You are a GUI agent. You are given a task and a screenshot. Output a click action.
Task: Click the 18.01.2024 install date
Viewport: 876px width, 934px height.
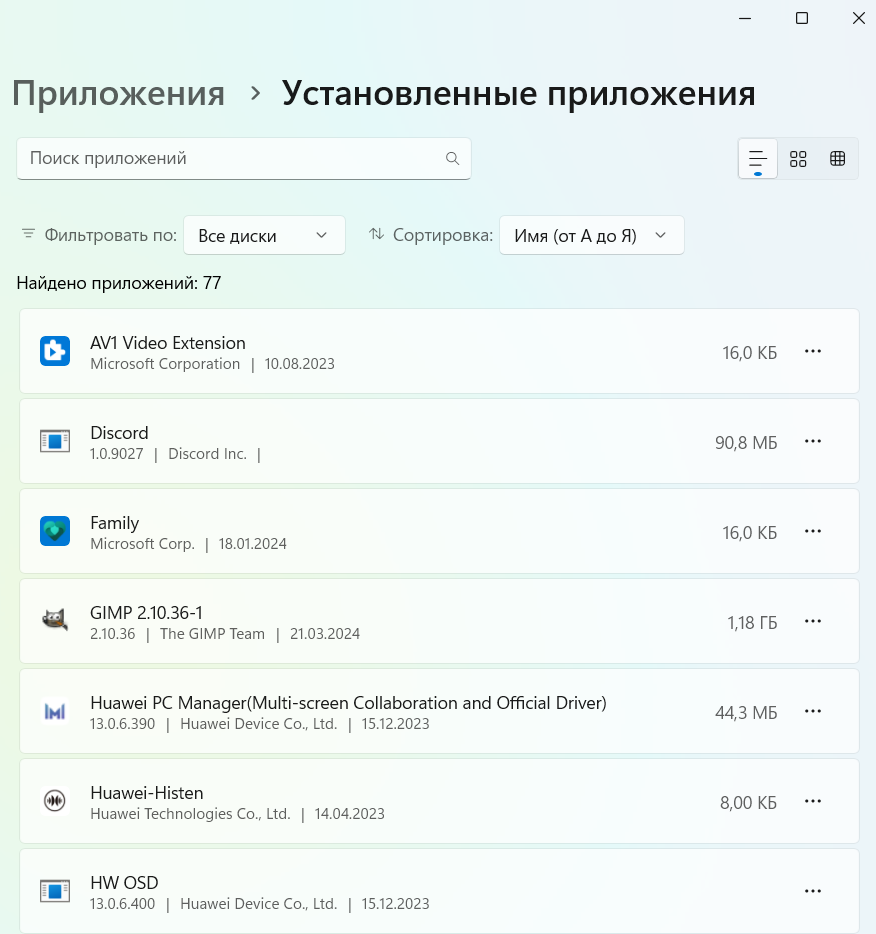(x=252, y=544)
